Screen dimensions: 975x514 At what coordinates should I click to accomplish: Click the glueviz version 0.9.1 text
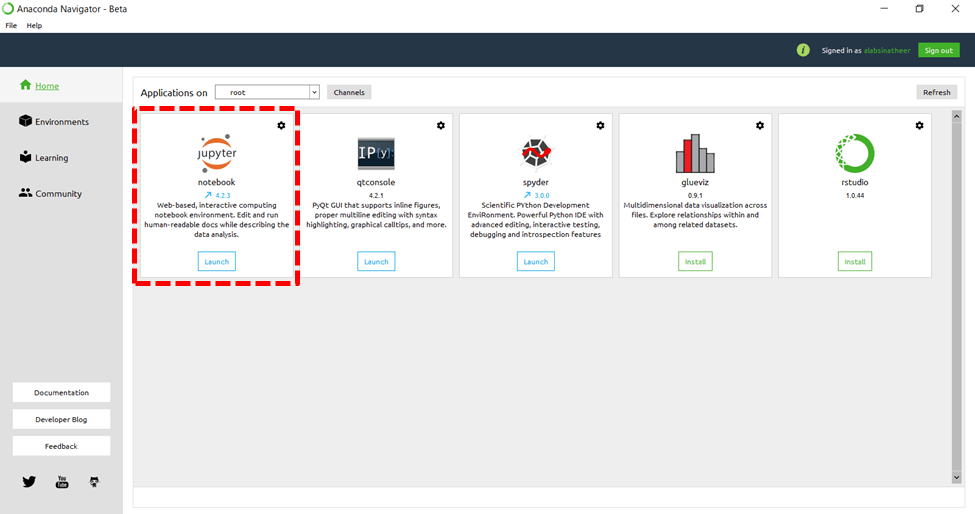pyautogui.click(x=695, y=195)
